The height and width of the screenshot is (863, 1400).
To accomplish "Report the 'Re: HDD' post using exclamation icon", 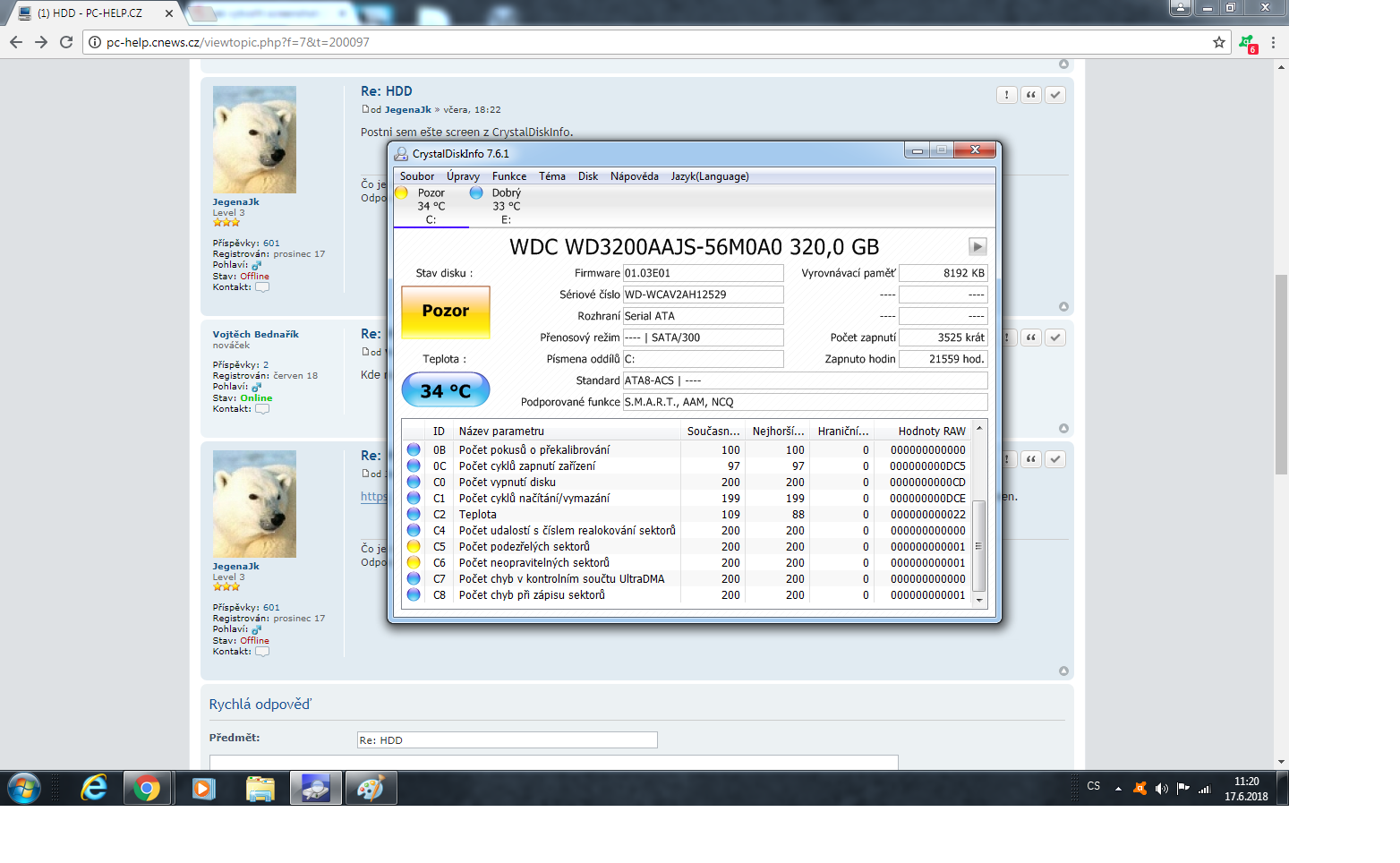I will point(1007,95).
